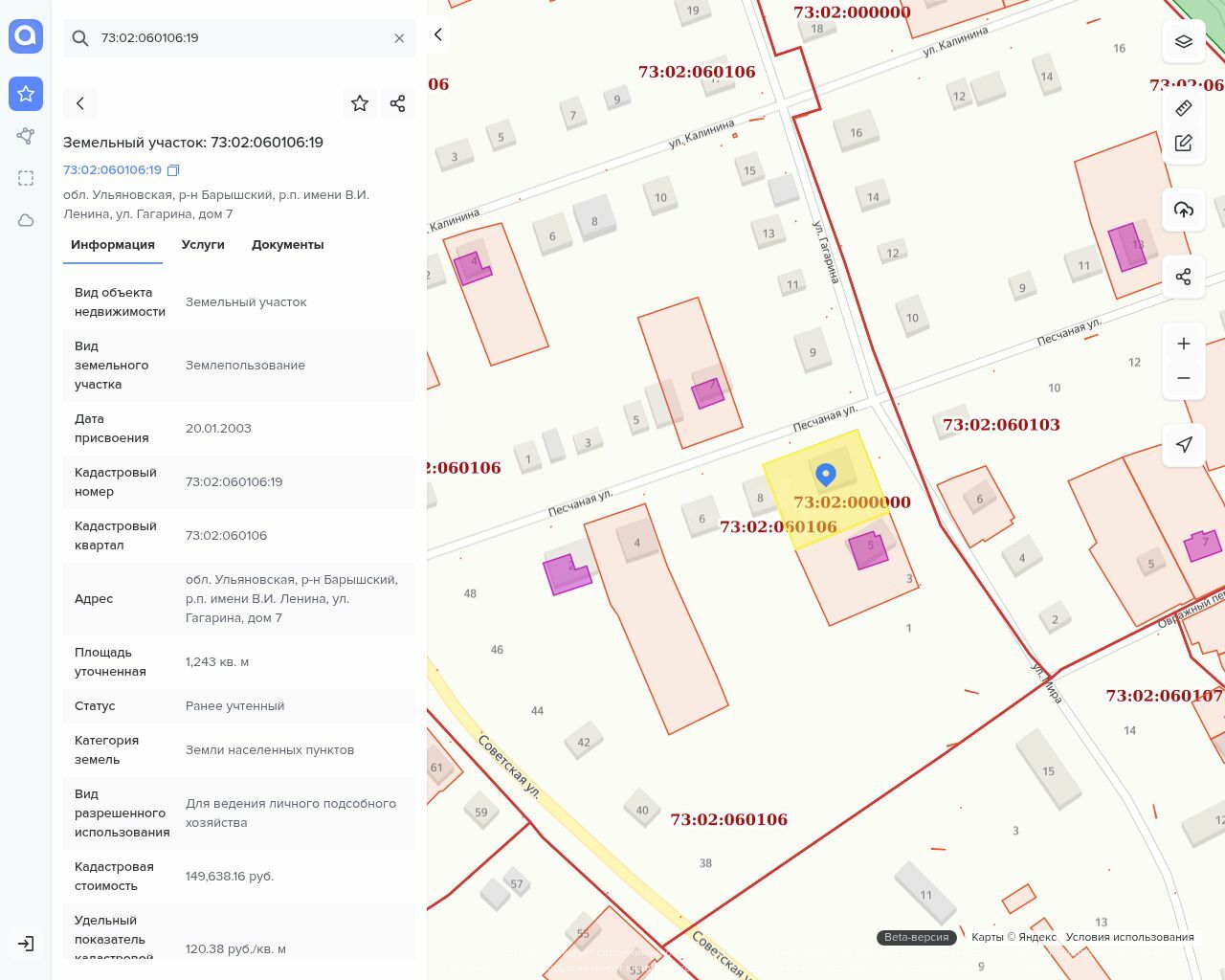Center map on my location
The image size is (1225, 980).
pos(1183,445)
